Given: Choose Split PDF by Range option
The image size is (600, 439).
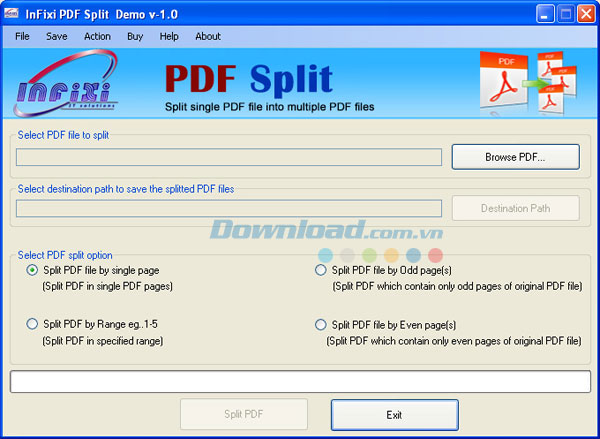Looking at the screenshot, I should (34, 324).
